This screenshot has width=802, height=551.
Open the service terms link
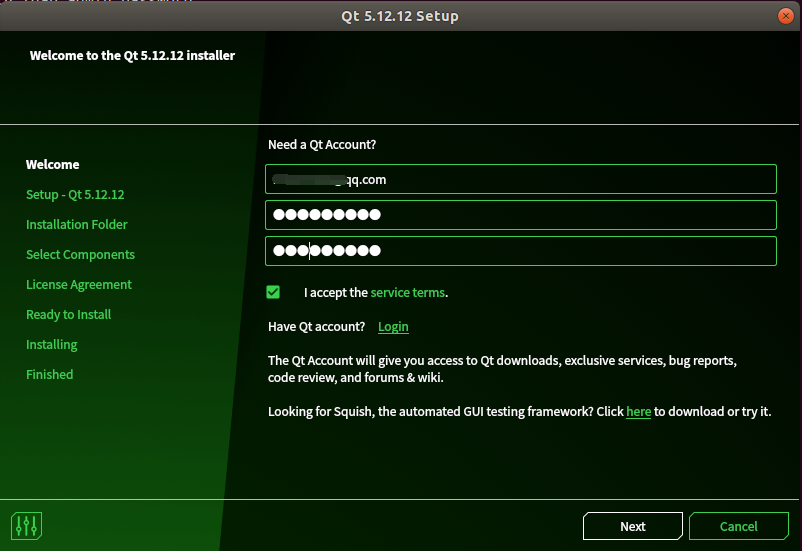pyautogui.click(x=408, y=292)
